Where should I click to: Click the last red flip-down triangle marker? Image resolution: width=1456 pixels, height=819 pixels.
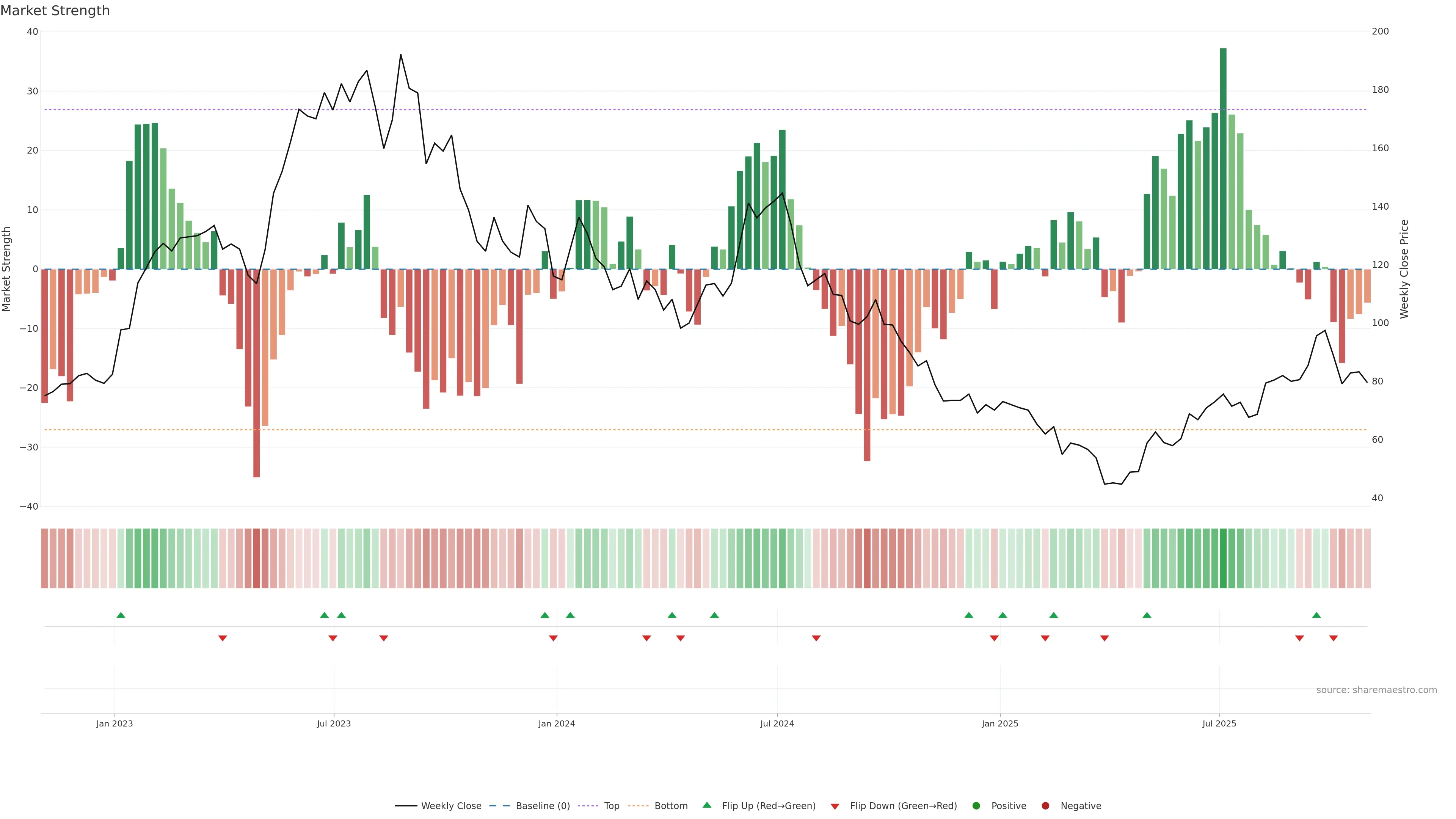point(1334,638)
